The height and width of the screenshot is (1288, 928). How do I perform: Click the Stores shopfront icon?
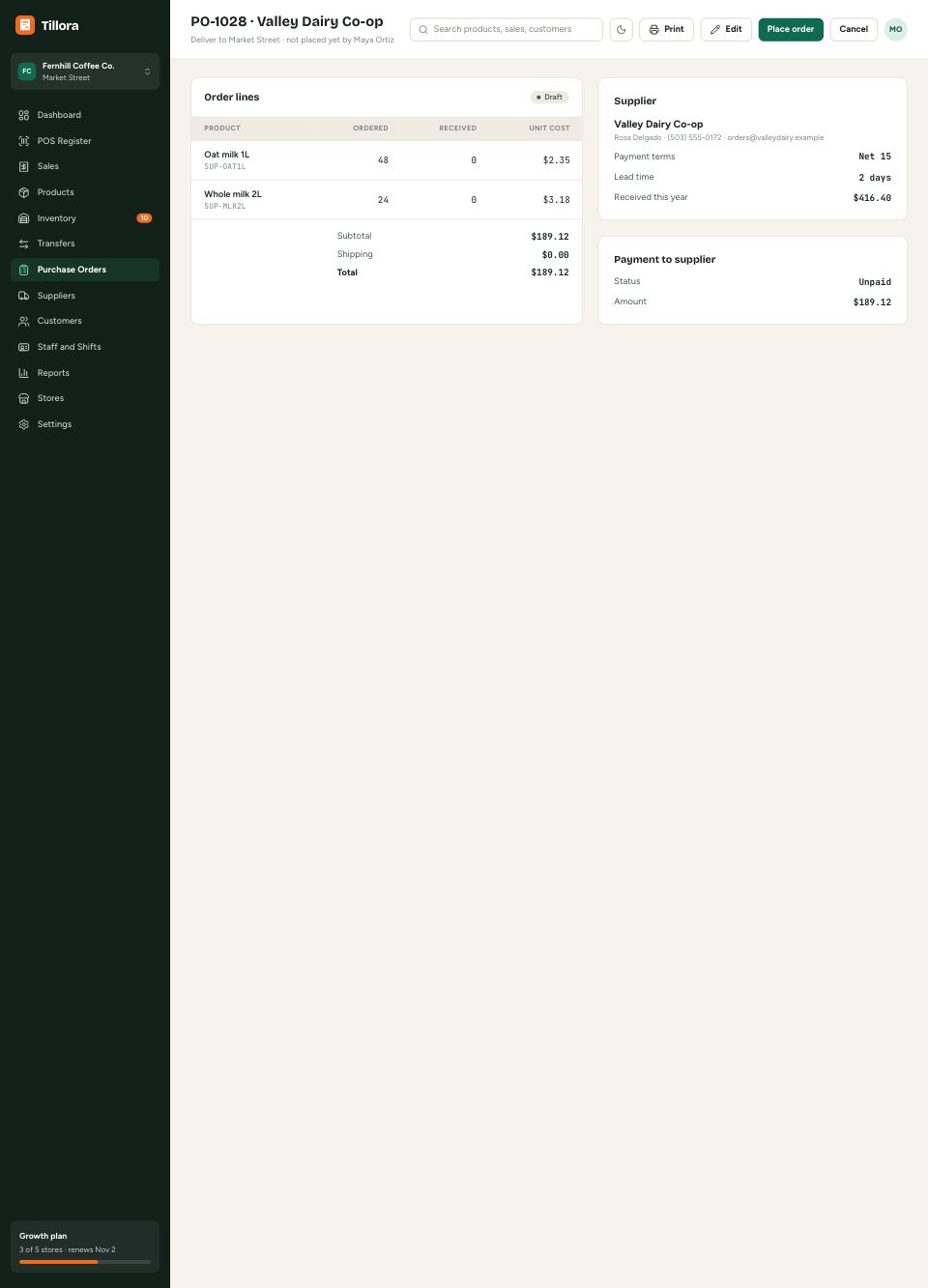coord(24,398)
